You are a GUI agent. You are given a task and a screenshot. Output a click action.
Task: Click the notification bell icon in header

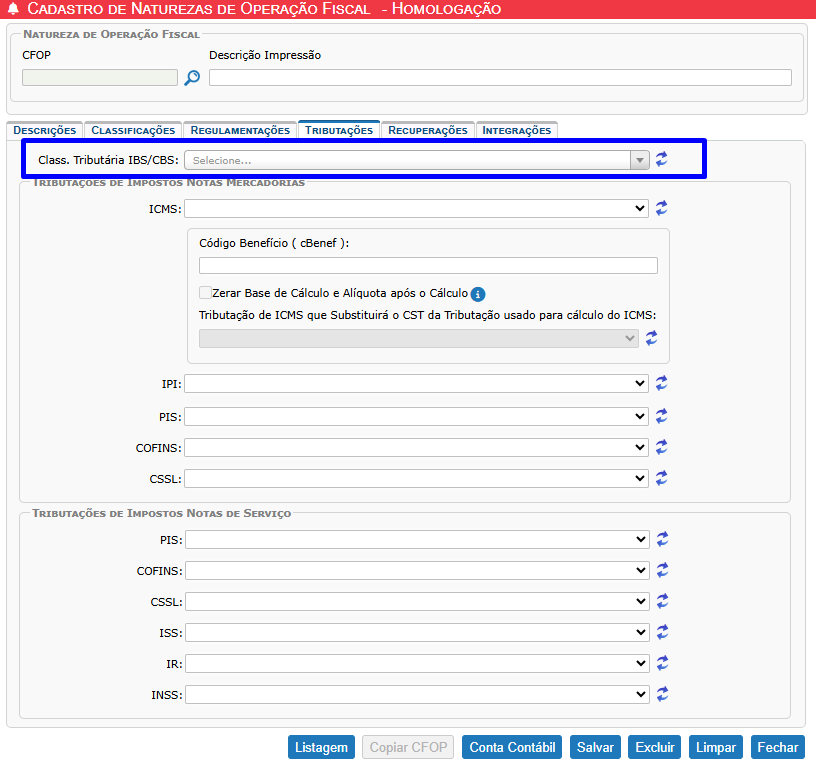coord(13,9)
